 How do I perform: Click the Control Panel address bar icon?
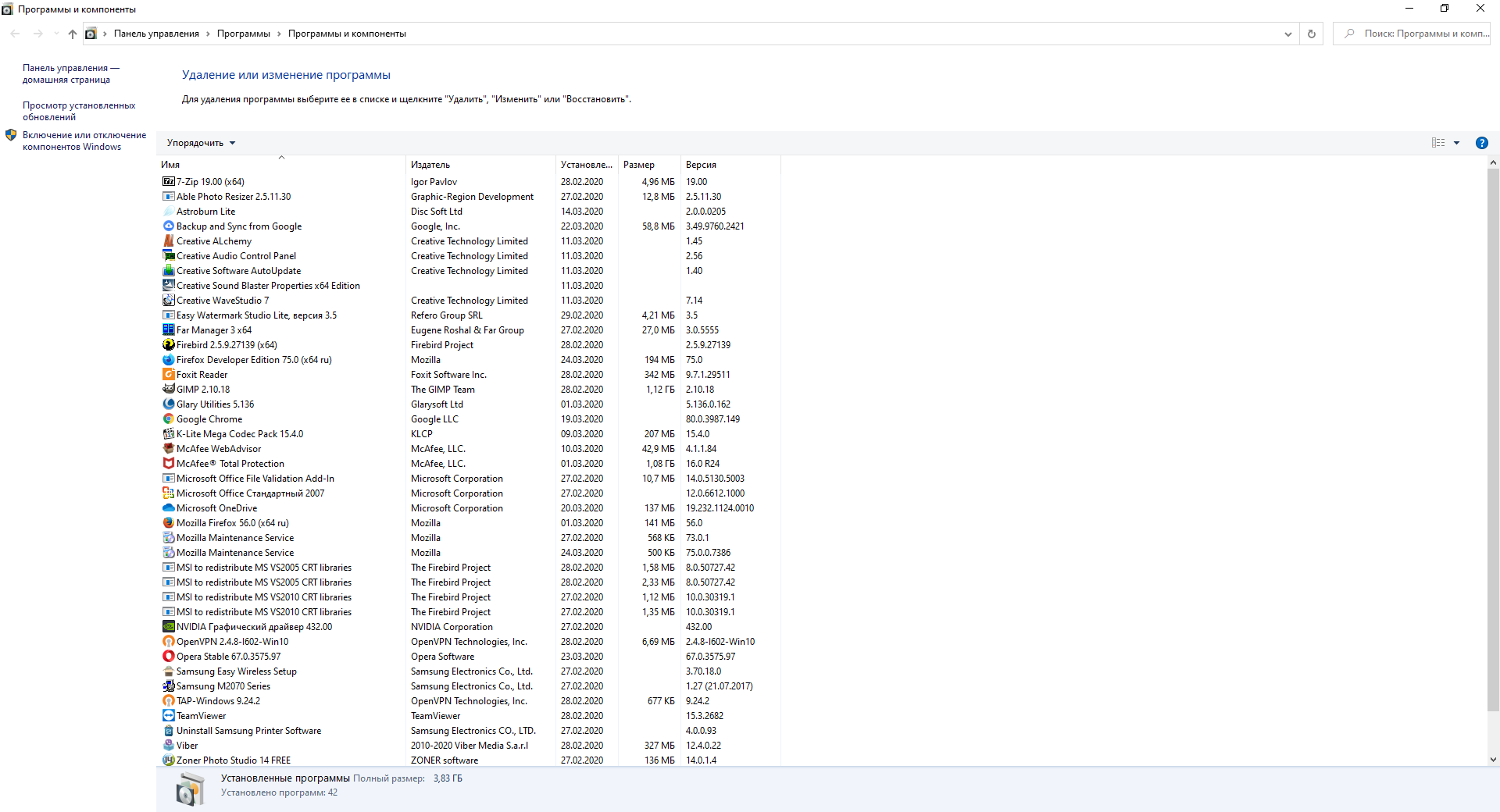(x=91, y=34)
